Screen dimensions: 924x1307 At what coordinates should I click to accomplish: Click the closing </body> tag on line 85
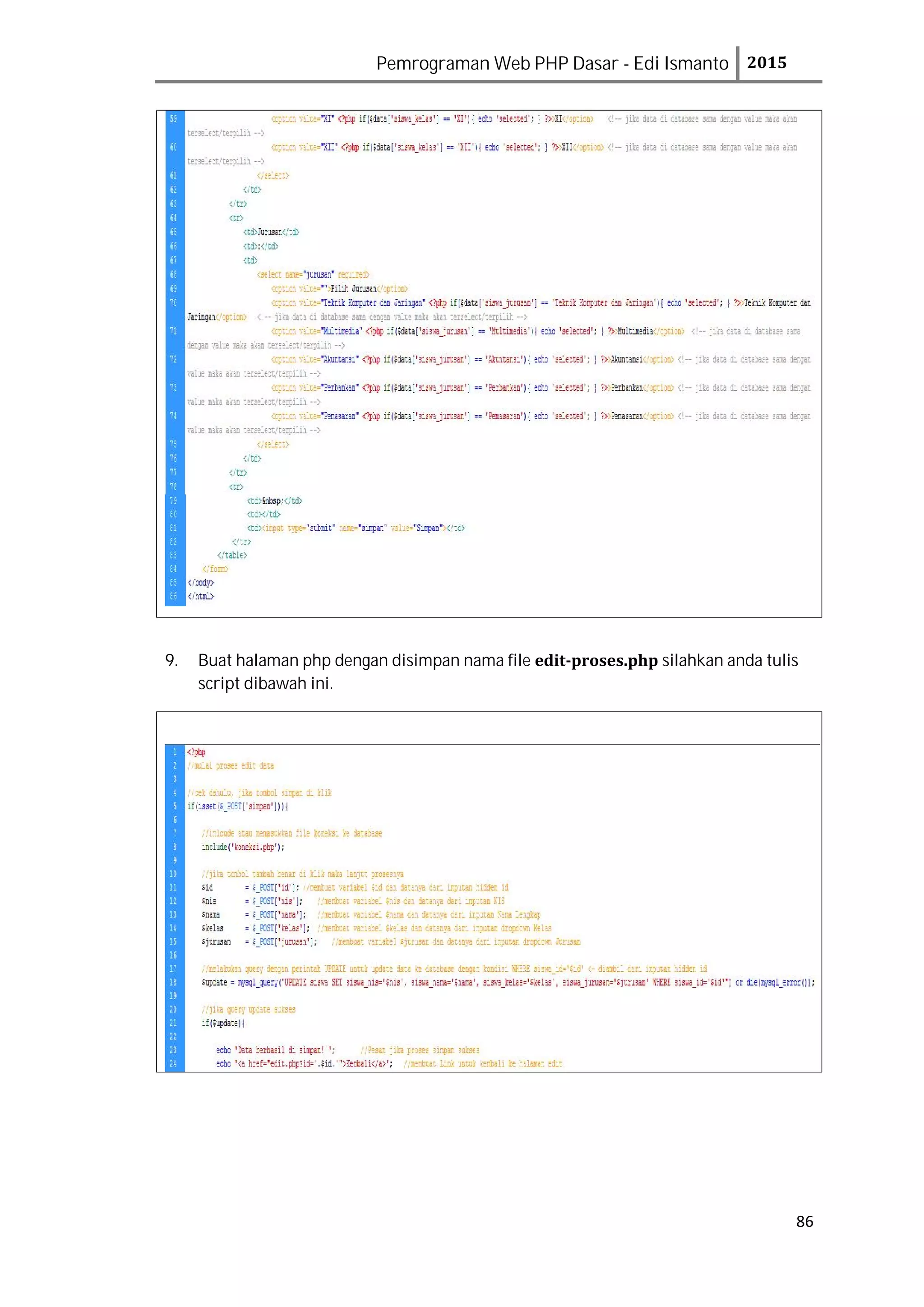pyautogui.click(x=201, y=582)
